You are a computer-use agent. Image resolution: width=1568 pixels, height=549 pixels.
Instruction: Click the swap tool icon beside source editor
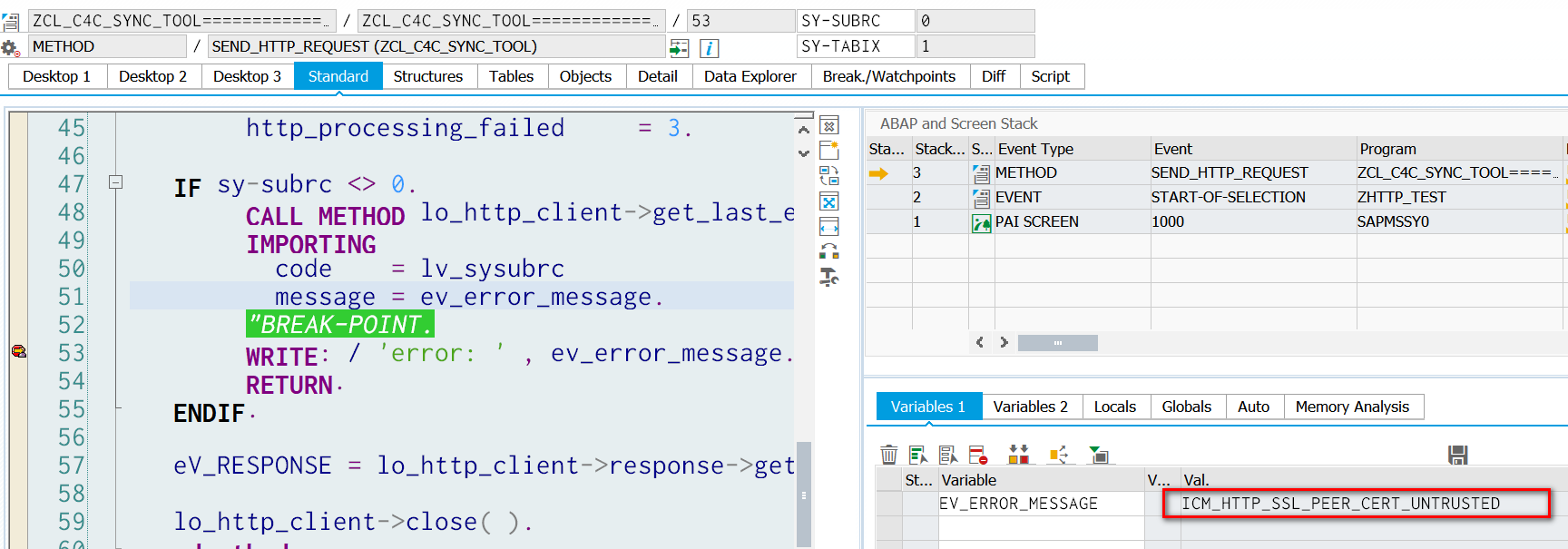click(x=829, y=251)
